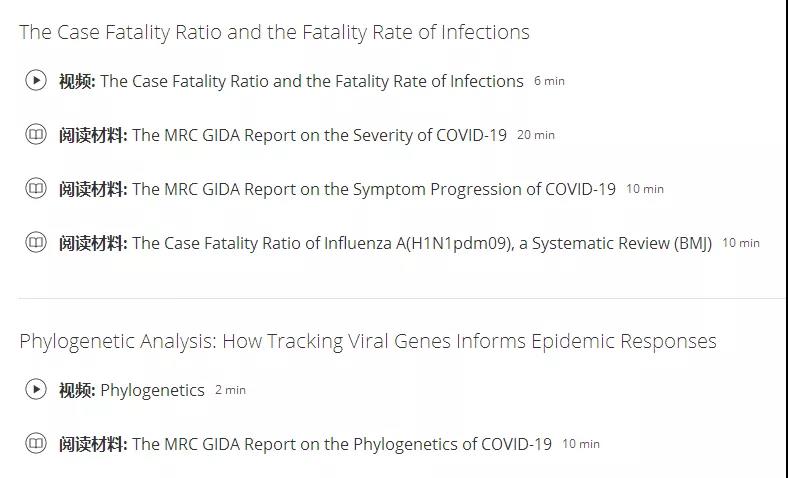This screenshot has height=478, width=788.
Task: Open MRC GIDA Report on Symptom Progression
Action: click(x=373, y=189)
